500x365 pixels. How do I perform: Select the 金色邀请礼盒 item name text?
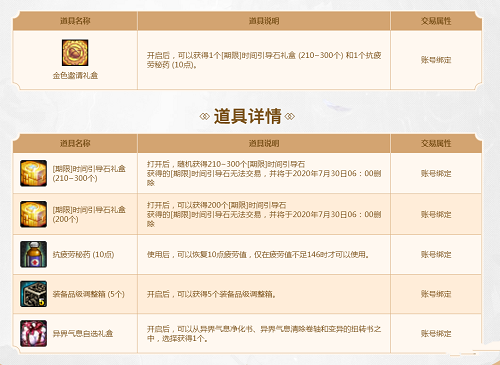point(75,76)
